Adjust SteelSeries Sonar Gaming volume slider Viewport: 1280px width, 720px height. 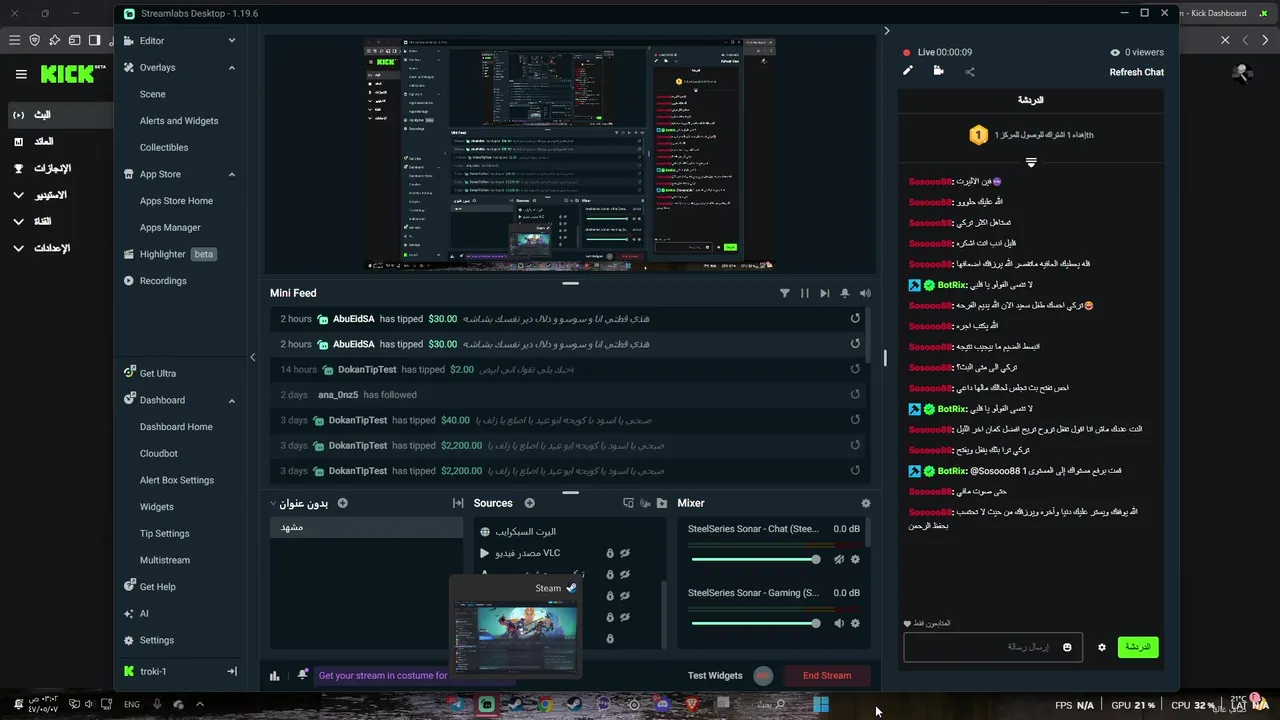coord(756,624)
